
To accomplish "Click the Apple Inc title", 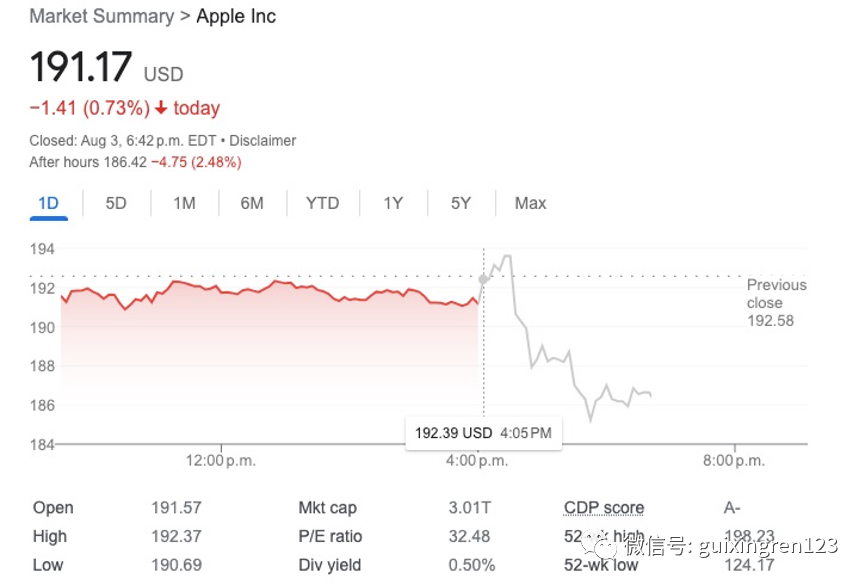I will (x=236, y=16).
